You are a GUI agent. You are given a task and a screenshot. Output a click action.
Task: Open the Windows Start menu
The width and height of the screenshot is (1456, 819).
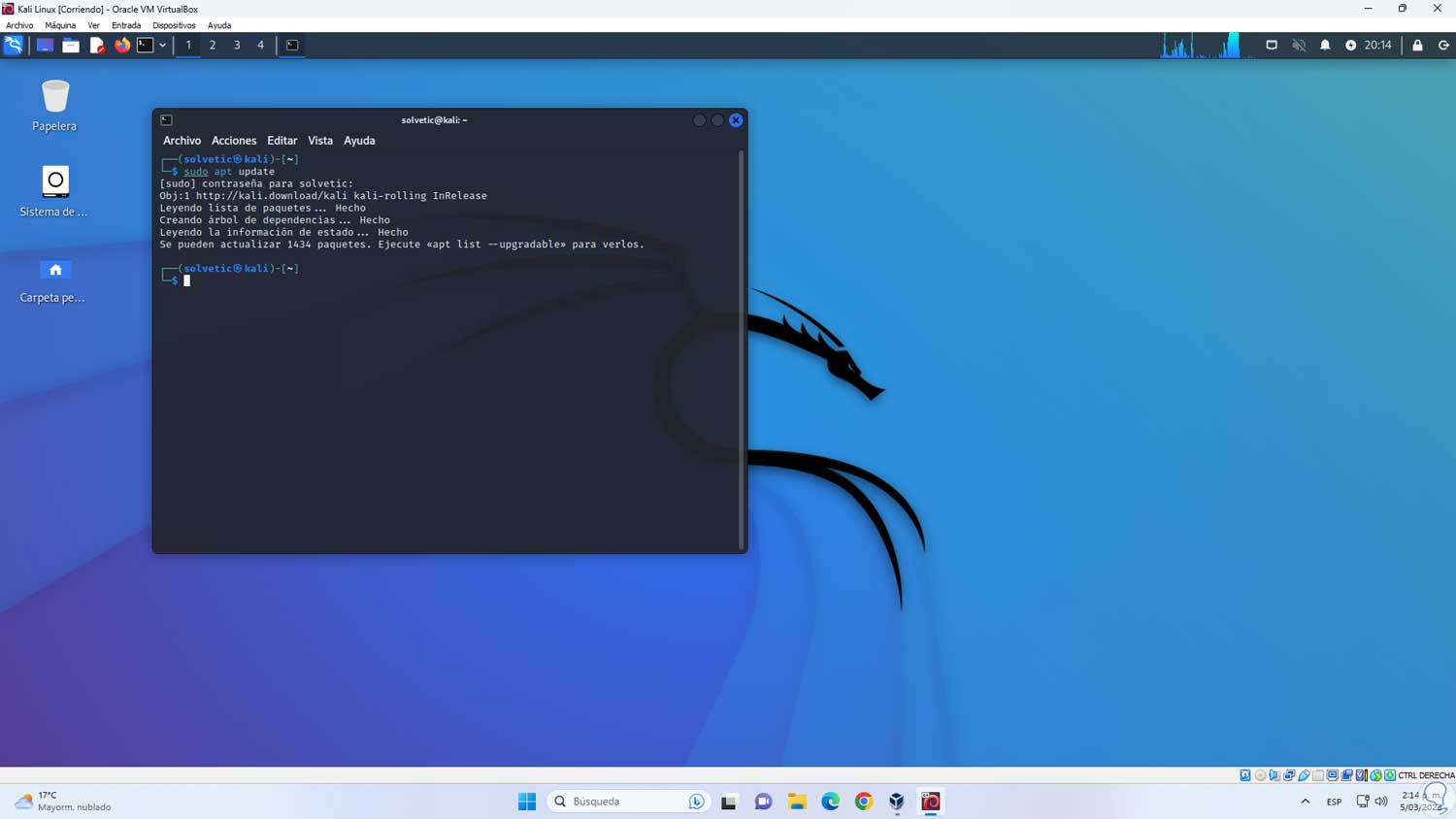click(527, 802)
